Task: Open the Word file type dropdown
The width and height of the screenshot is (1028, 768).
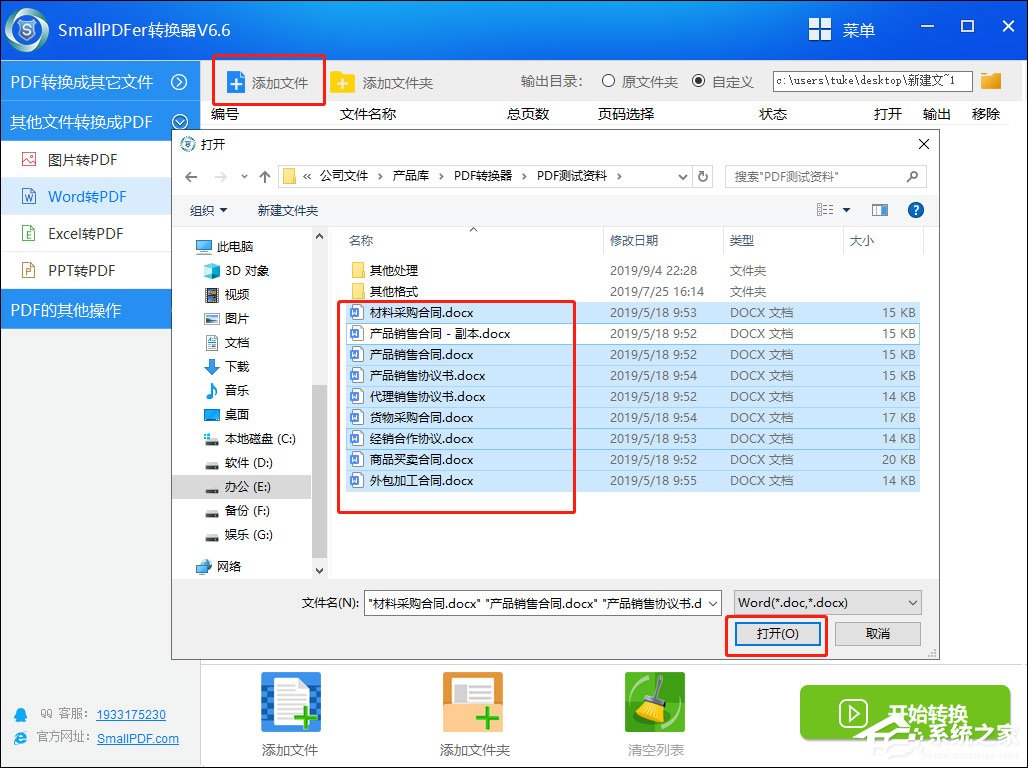Action: pyautogui.click(x=825, y=602)
